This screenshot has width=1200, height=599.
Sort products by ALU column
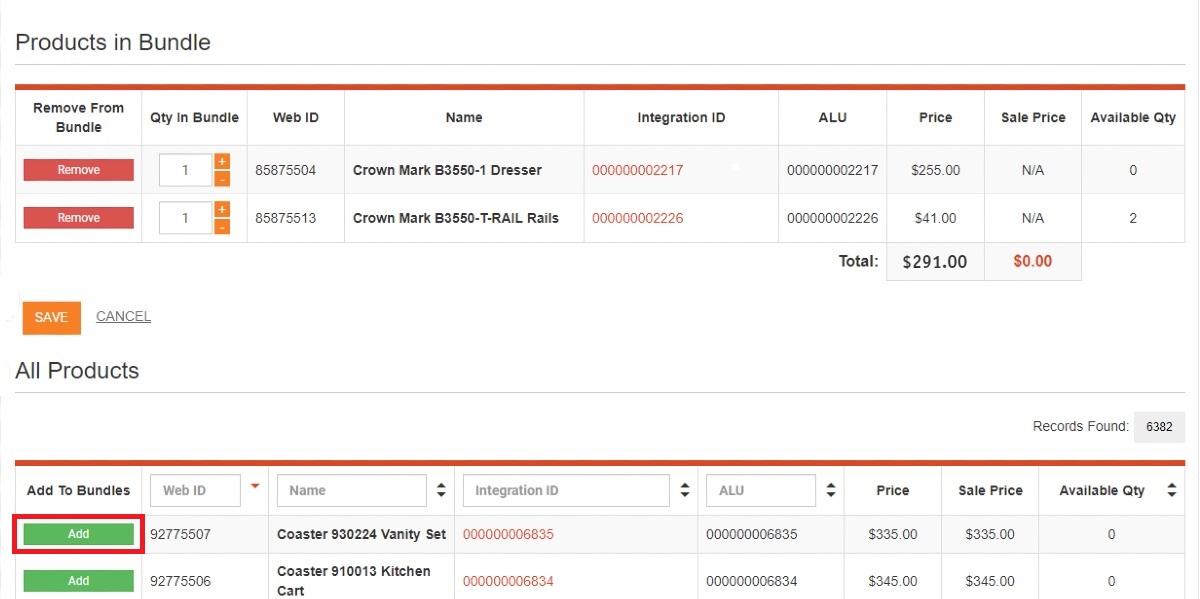pyautogui.click(x=831, y=491)
